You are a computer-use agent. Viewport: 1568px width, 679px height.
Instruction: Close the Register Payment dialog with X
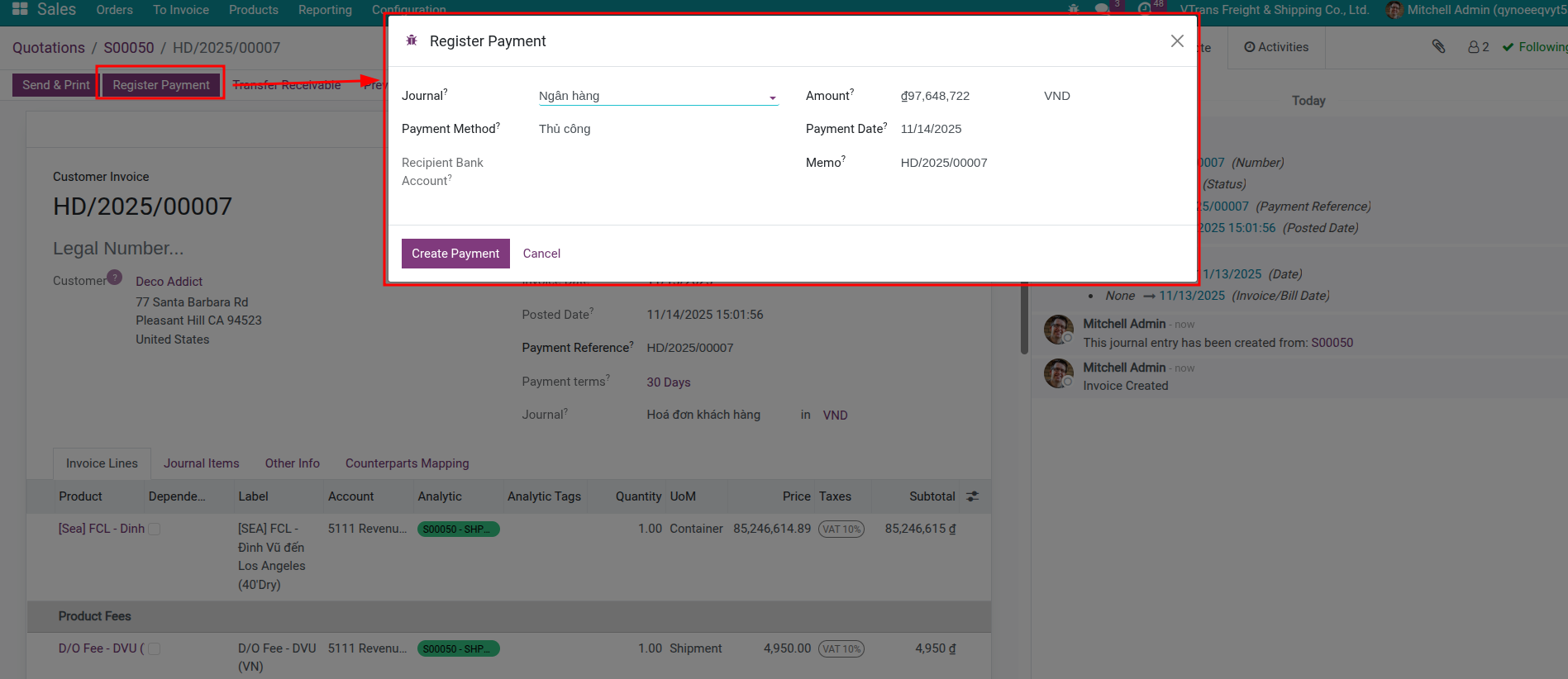click(1177, 41)
